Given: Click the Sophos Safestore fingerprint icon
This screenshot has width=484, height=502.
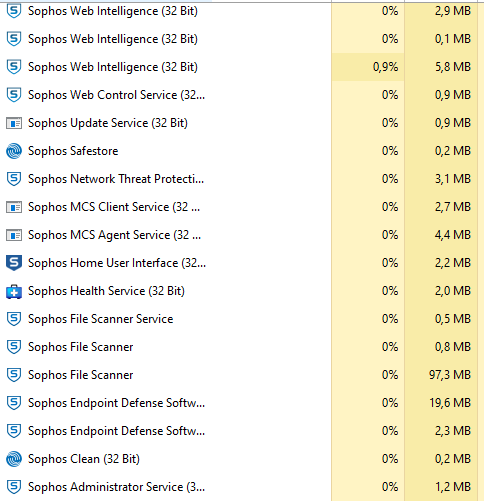Looking at the screenshot, I should (x=14, y=151).
